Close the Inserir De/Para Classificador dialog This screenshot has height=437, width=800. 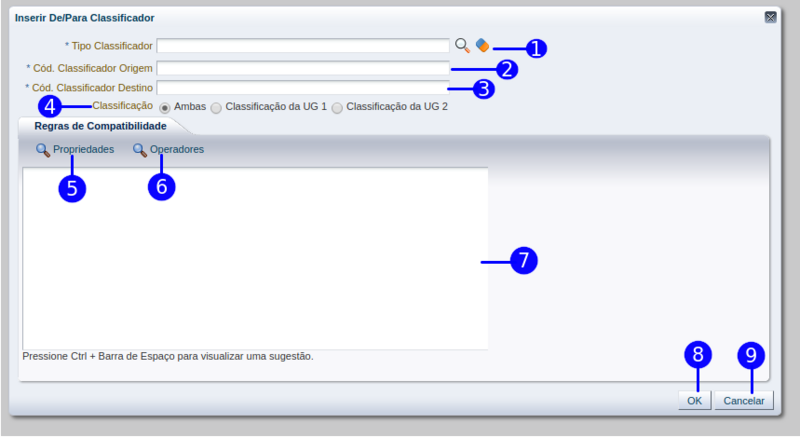point(770,18)
